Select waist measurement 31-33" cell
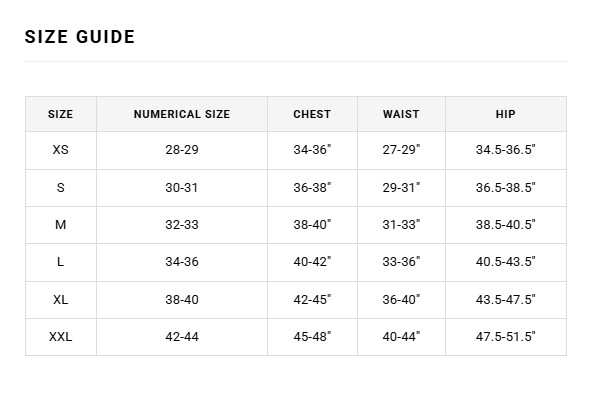The width and height of the screenshot is (593, 394). 401,225
